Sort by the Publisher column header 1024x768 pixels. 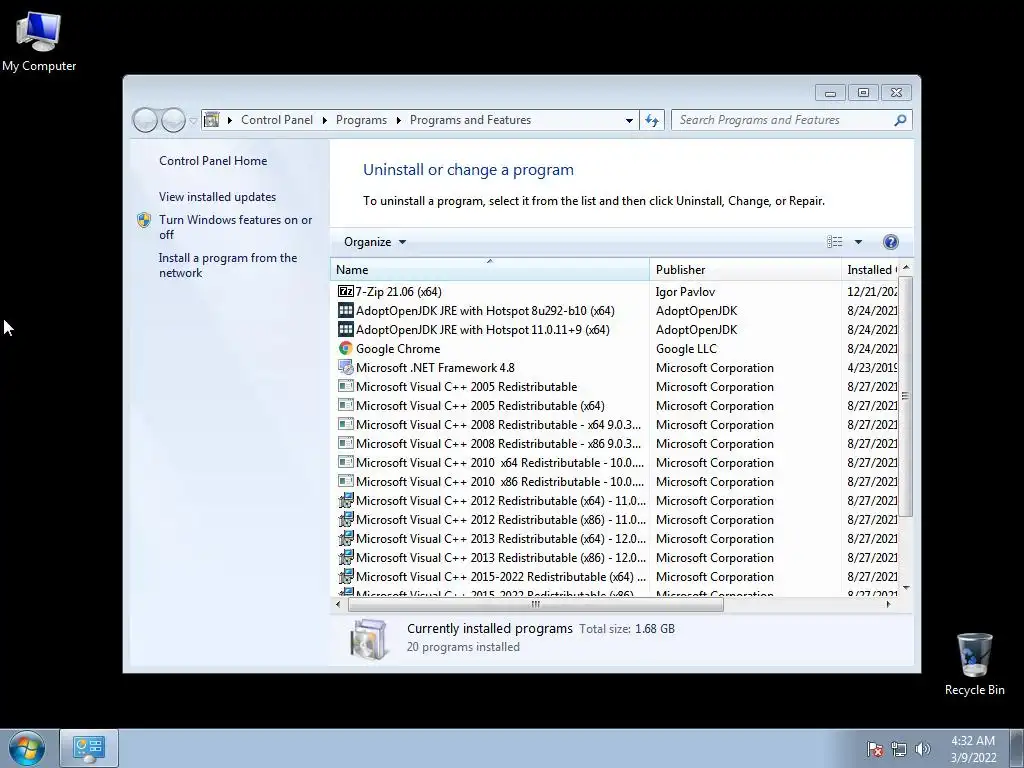click(745, 270)
